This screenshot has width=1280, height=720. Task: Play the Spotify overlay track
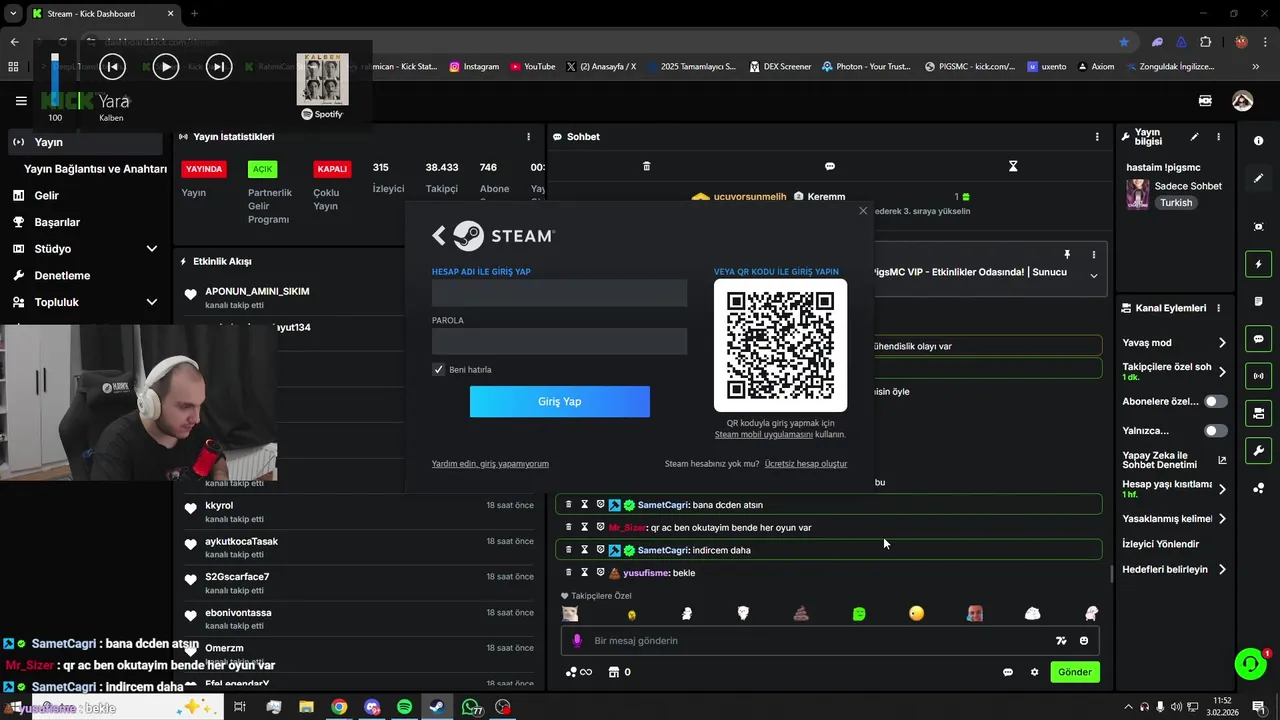pyautogui.click(x=165, y=67)
